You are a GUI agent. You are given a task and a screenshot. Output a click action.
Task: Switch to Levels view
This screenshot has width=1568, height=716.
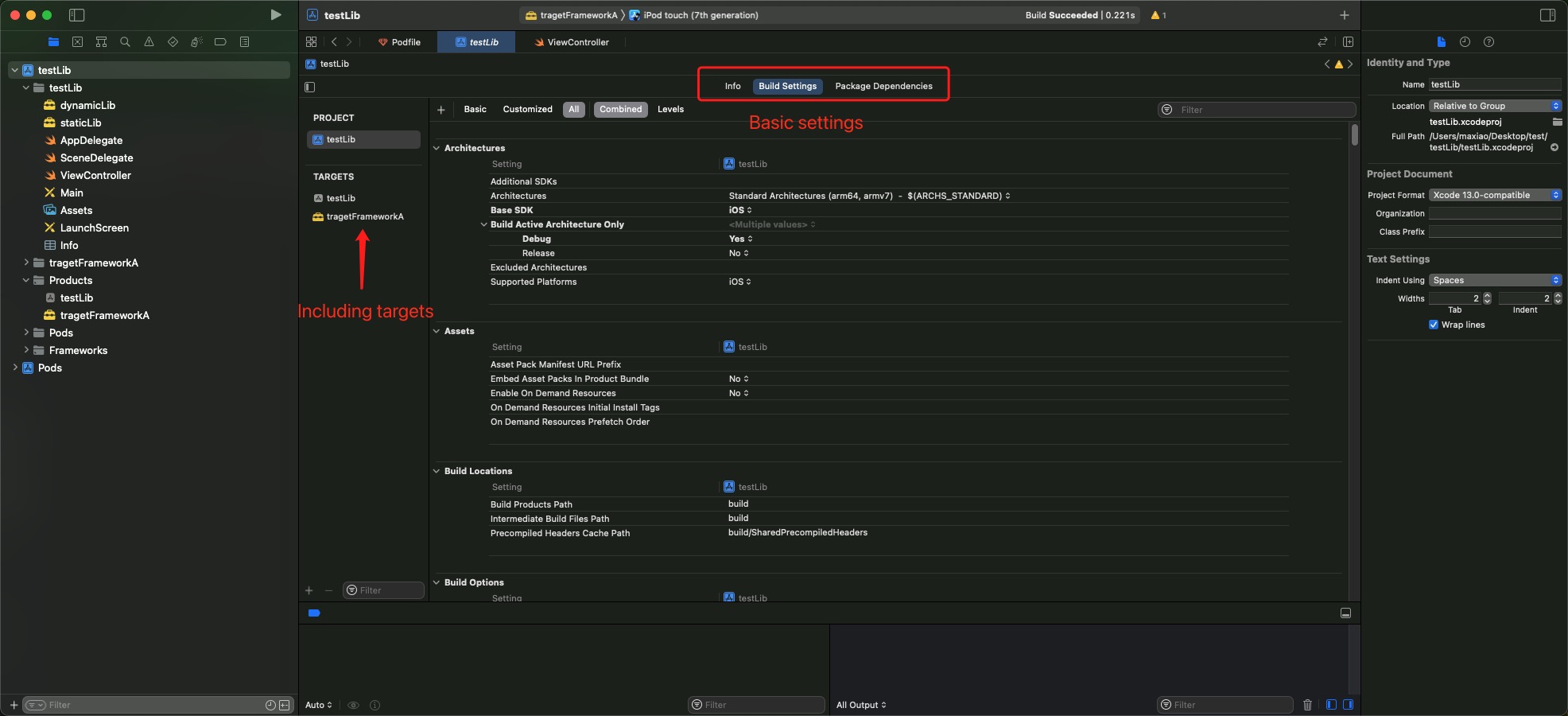coord(670,110)
